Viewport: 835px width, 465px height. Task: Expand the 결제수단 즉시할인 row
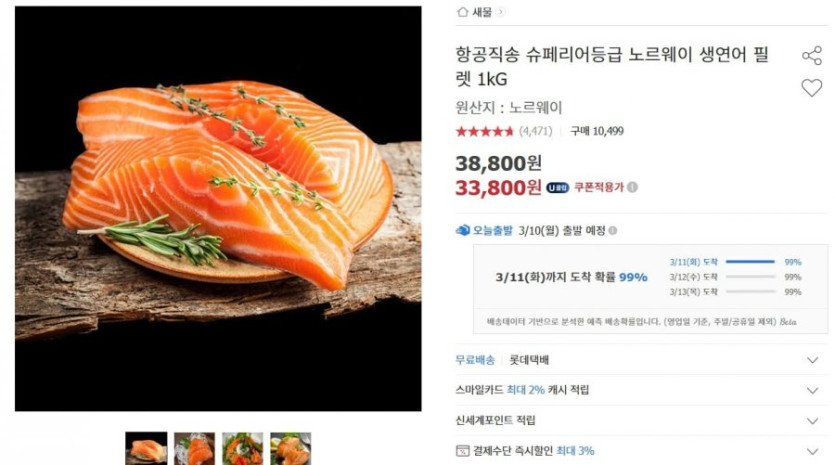641,451
